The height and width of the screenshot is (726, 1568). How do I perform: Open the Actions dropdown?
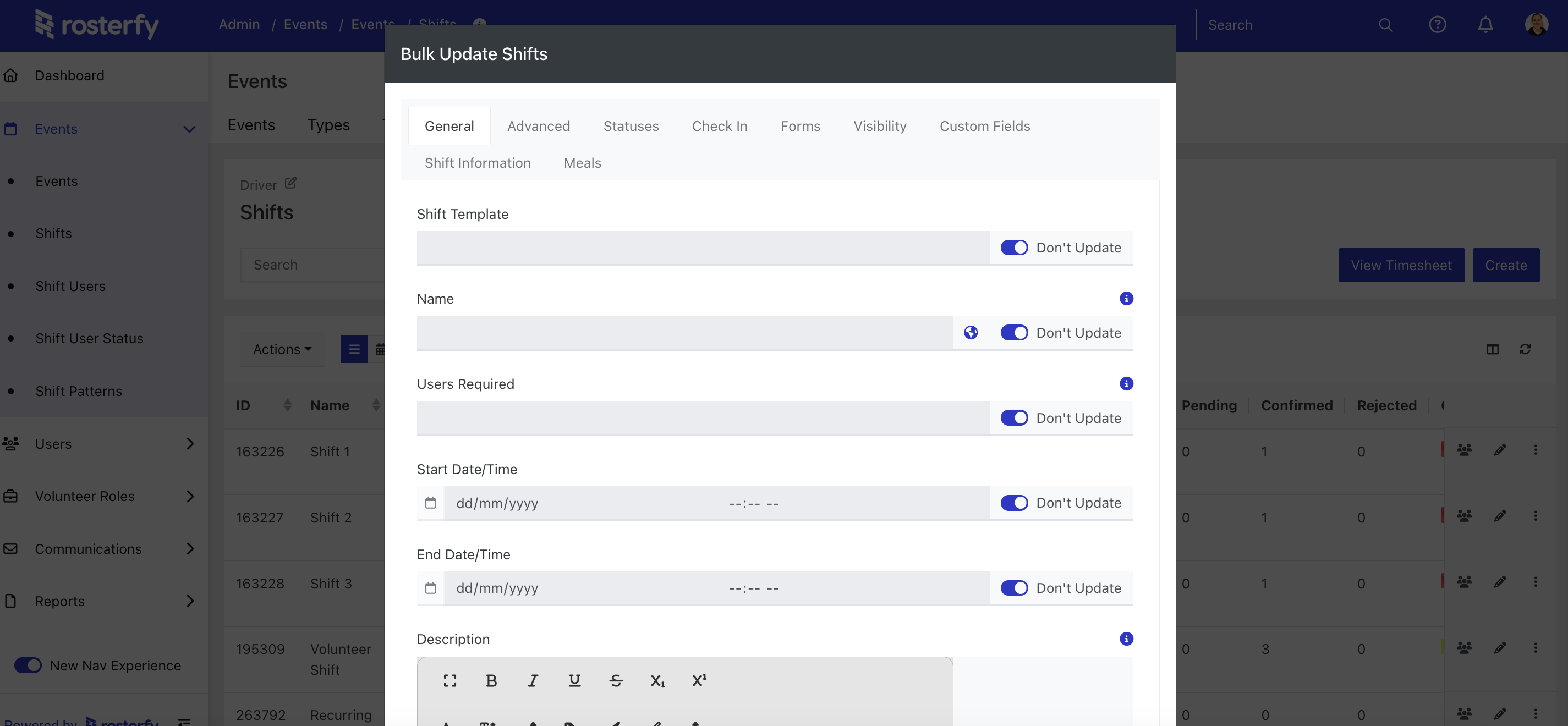282,349
